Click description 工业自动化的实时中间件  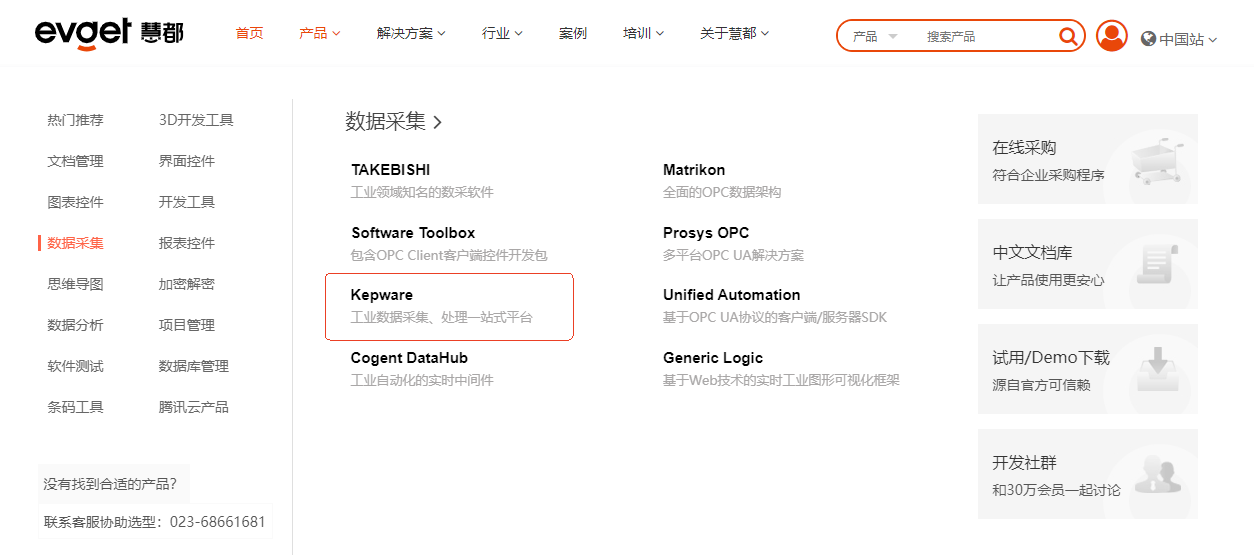coord(422,380)
